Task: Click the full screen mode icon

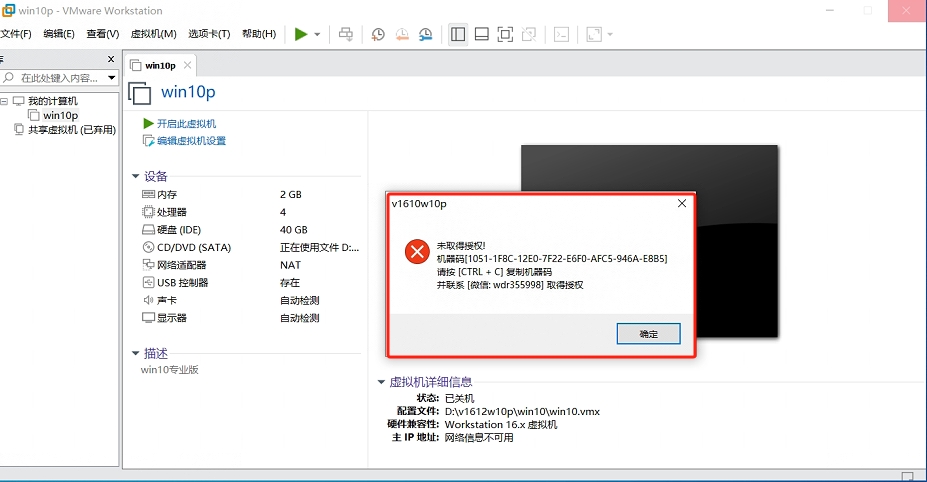Action: (x=505, y=34)
